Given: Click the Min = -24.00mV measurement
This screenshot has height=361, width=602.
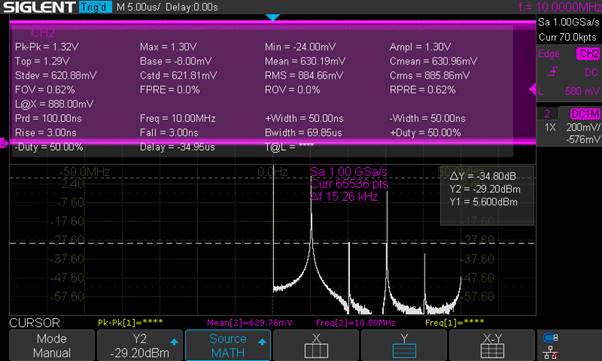Looking at the screenshot, I should [300, 47].
